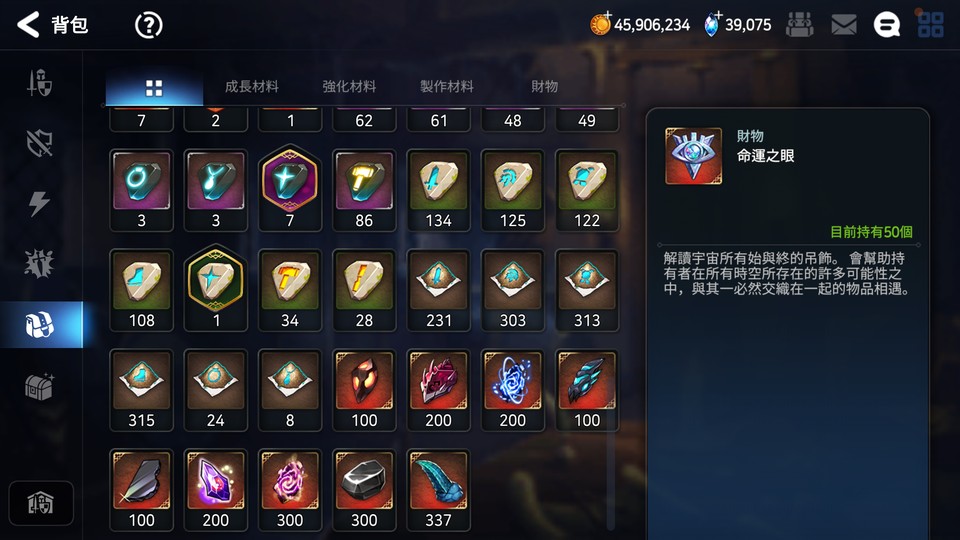
Task: Open the grid main menu icon
Action: [x=931, y=25]
